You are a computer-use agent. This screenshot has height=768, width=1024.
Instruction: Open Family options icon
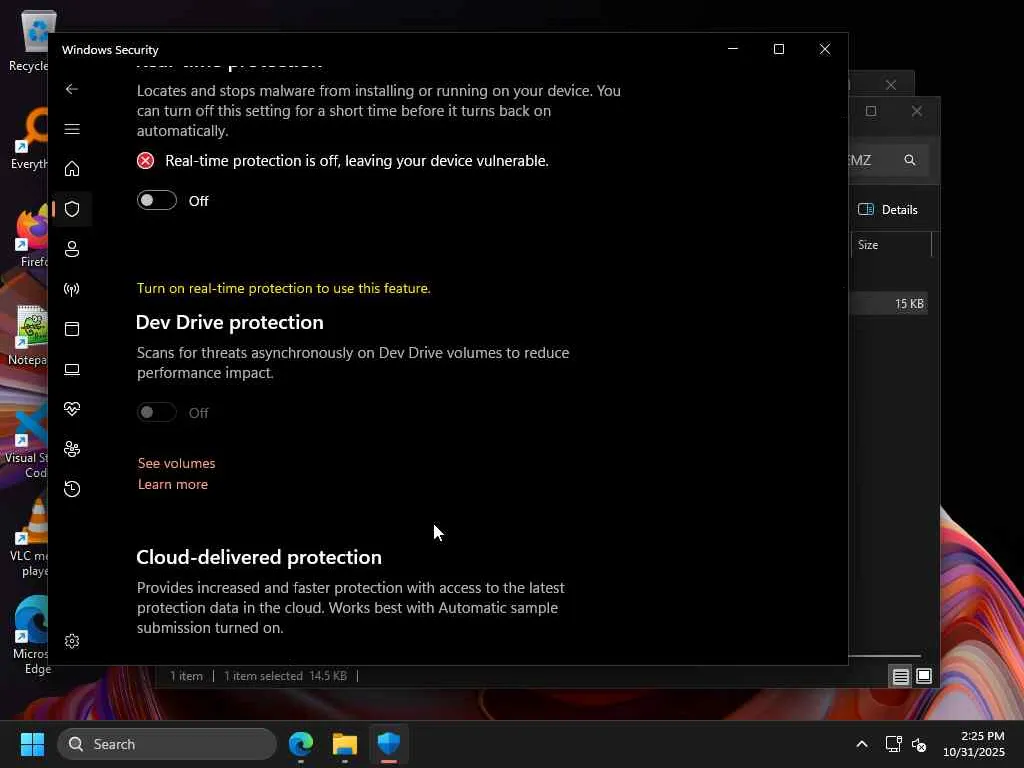click(x=72, y=449)
